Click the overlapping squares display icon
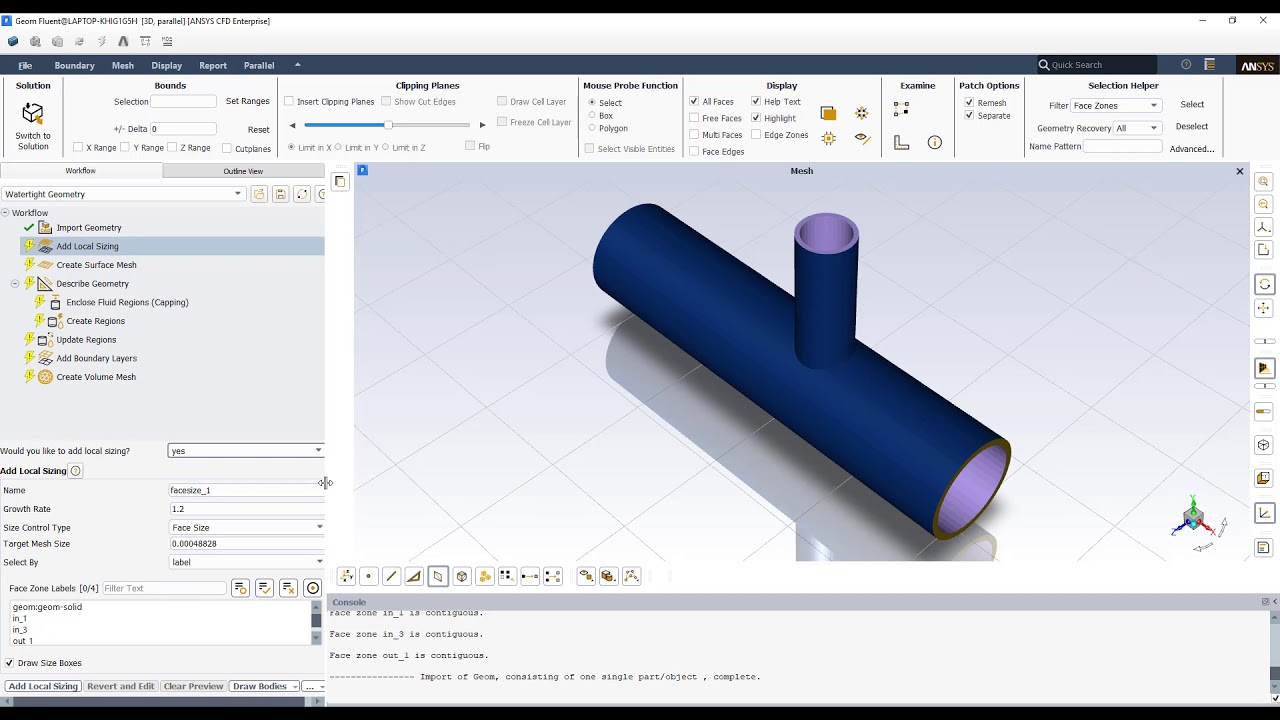Image resolution: width=1280 pixels, height=720 pixels. [x=828, y=113]
